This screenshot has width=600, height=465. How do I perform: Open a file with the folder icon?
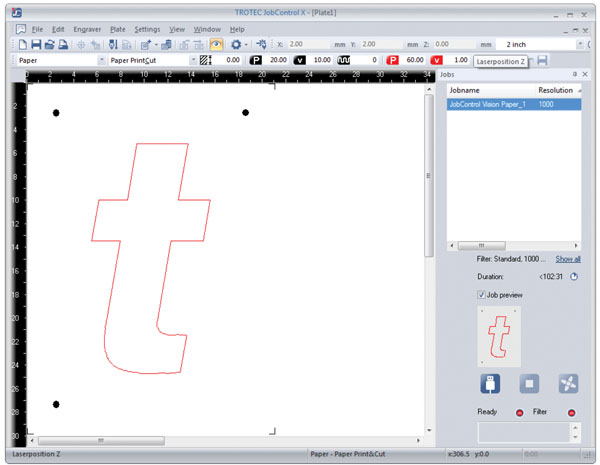click(49, 44)
